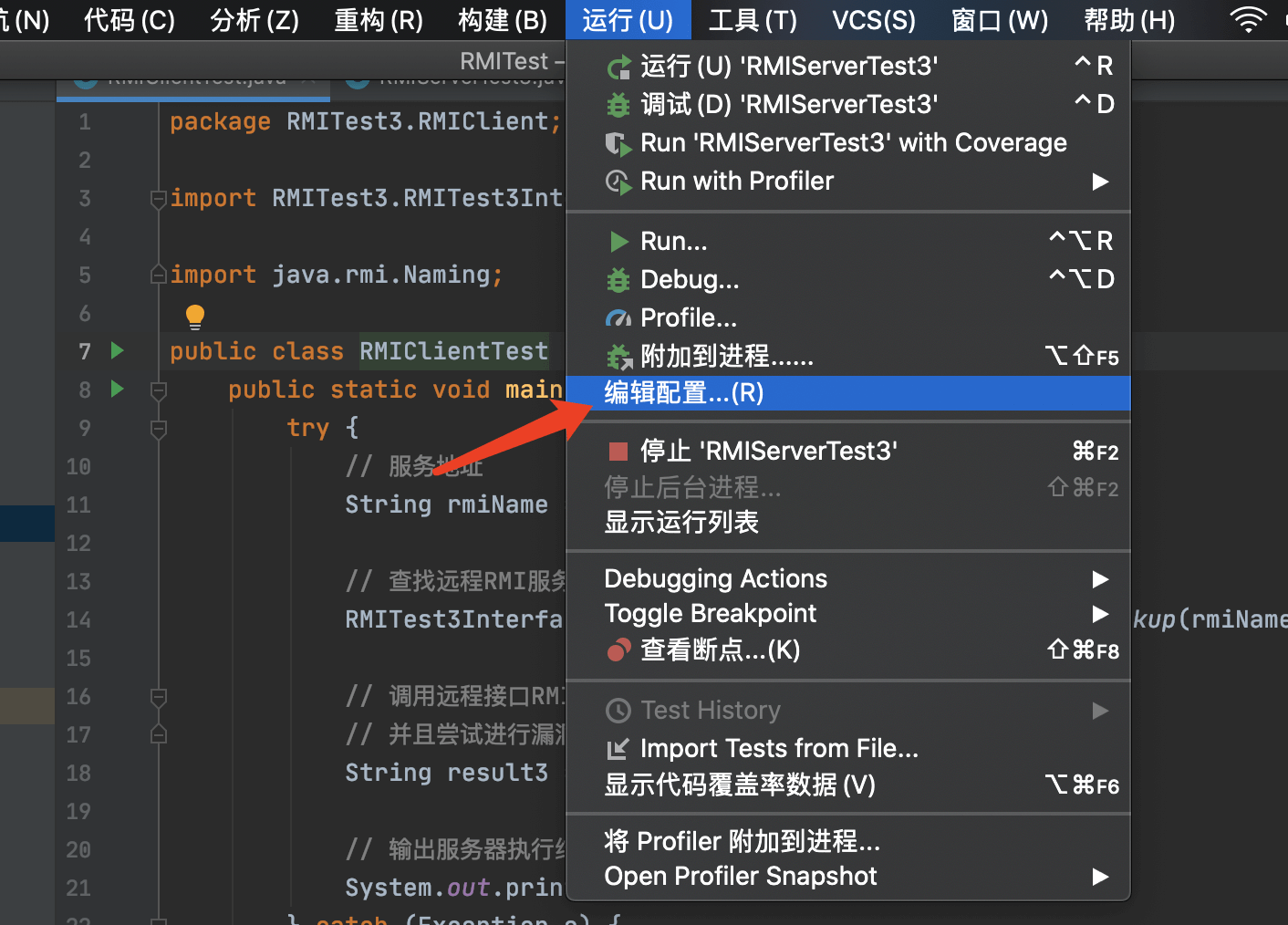
Task: Open the 工具 (T) menu
Action: pos(752,19)
